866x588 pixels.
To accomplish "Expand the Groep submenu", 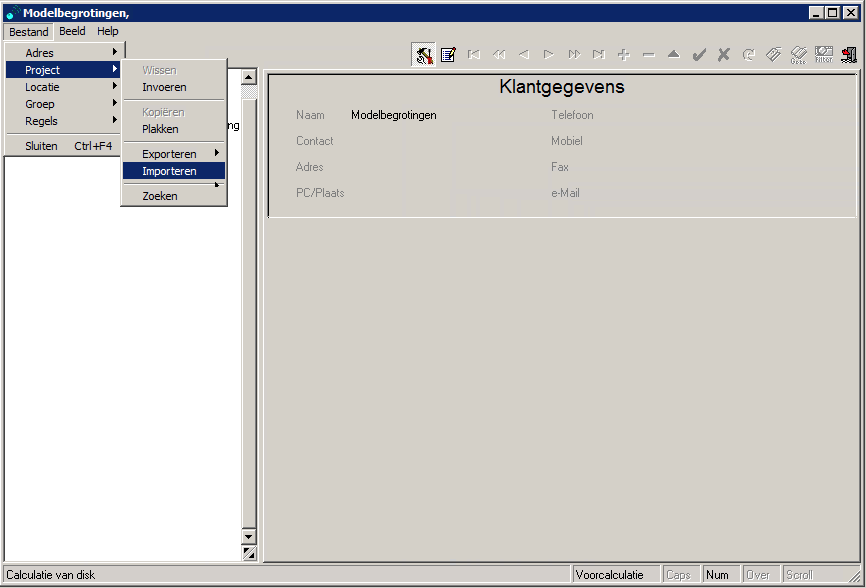I will (x=63, y=104).
